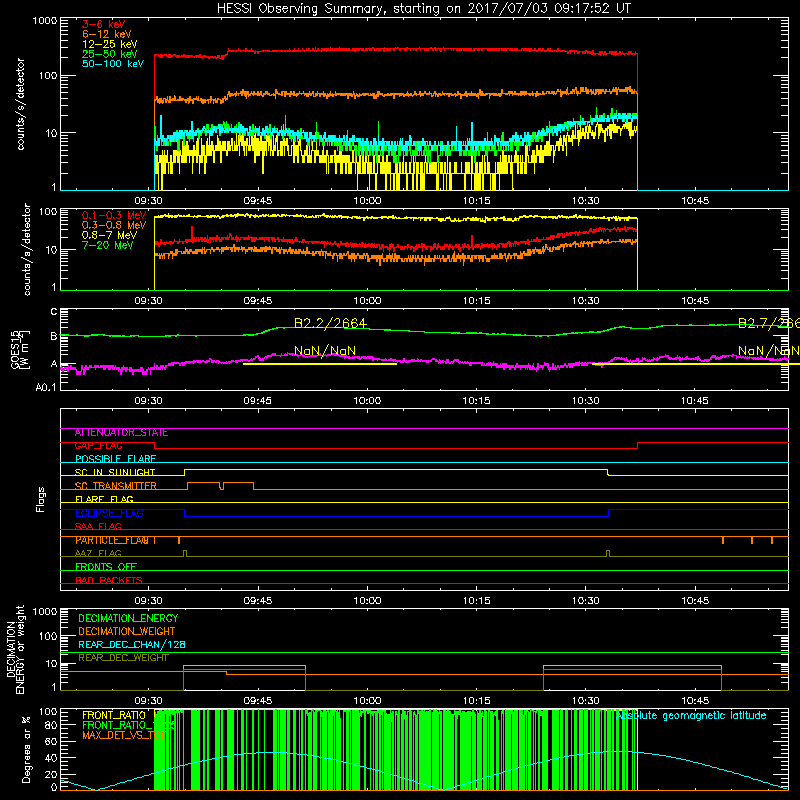Select the orange 6-12 keV legend label
This screenshot has width=800, height=800.
pyautogui.click(x=107, y=34)
